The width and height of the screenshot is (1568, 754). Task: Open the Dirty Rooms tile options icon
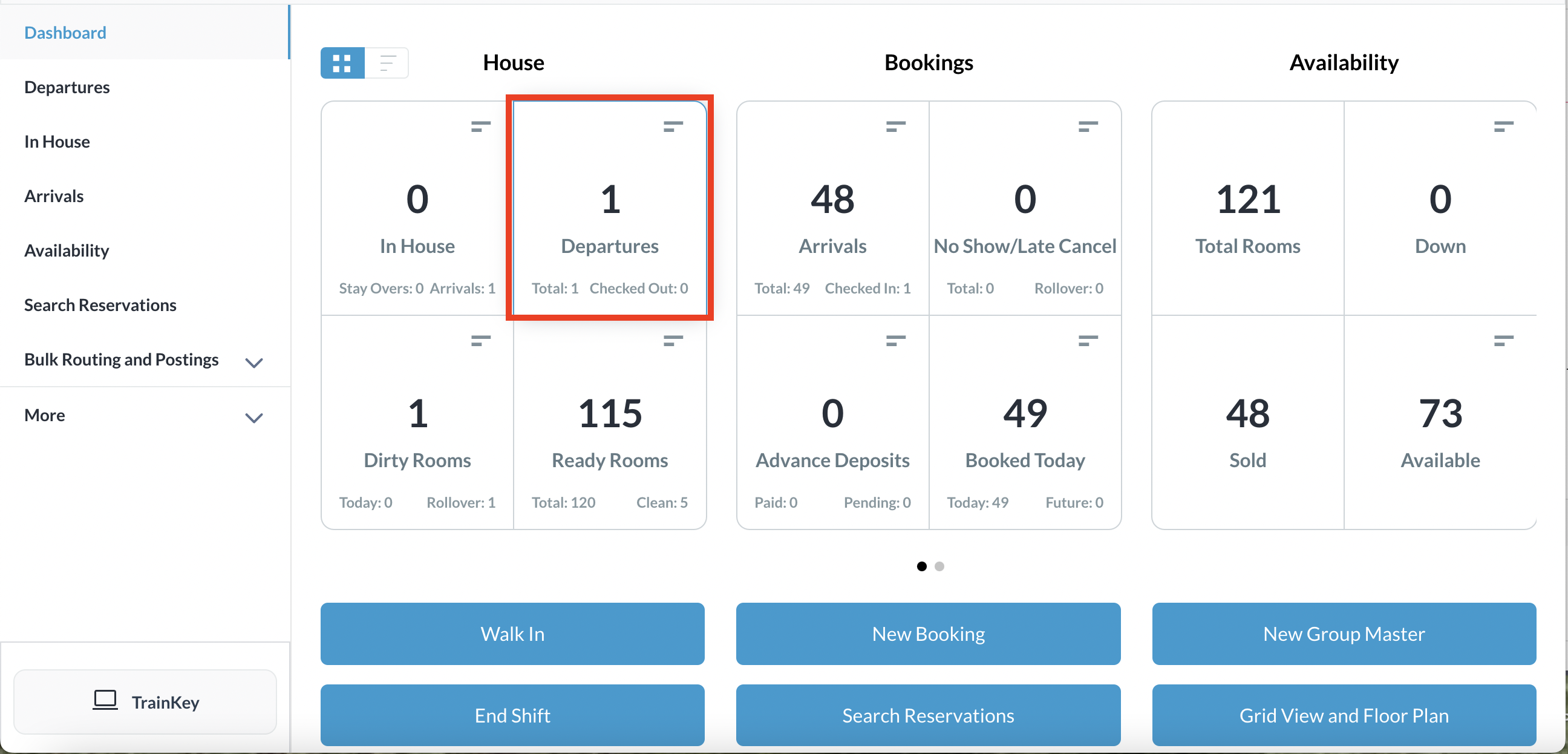[x=480, y=341]
